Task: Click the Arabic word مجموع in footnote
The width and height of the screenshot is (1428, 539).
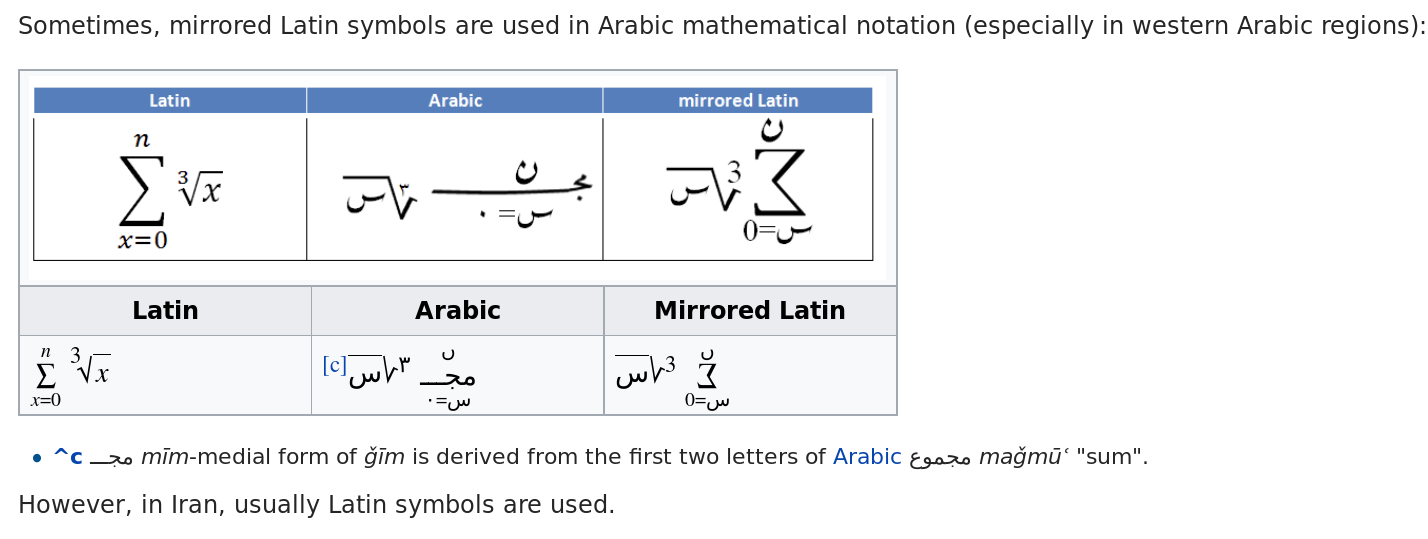Action: coord(940,458)
